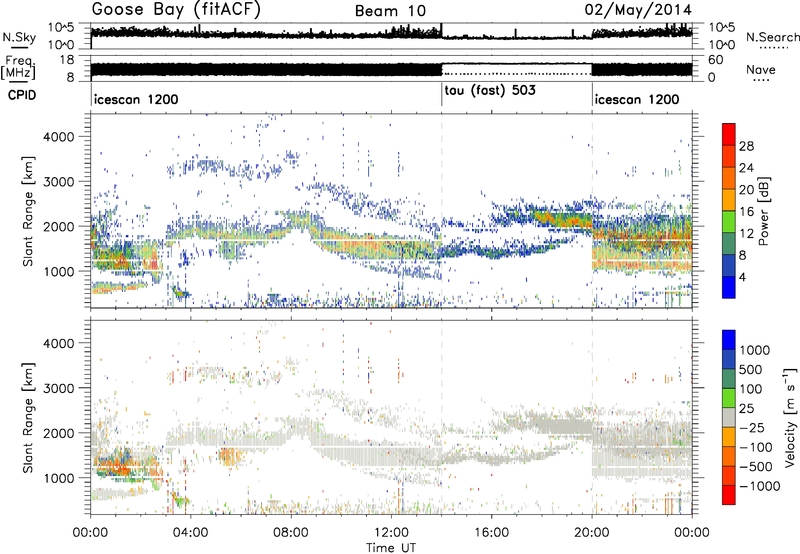Click the blue top of velocity color bar

pyautogui.click(x=729, y=339)
